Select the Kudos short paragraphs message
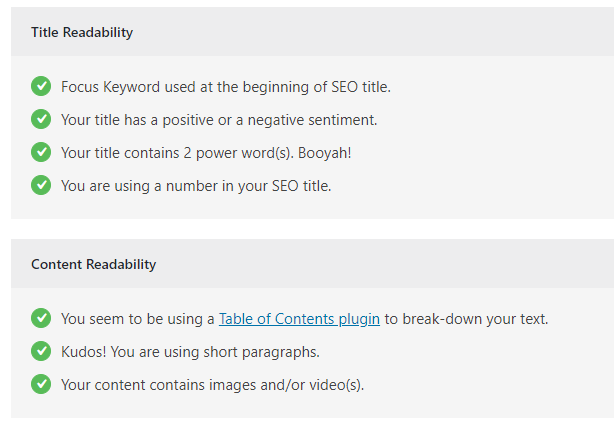614x428 pixels. click(190, 352)
